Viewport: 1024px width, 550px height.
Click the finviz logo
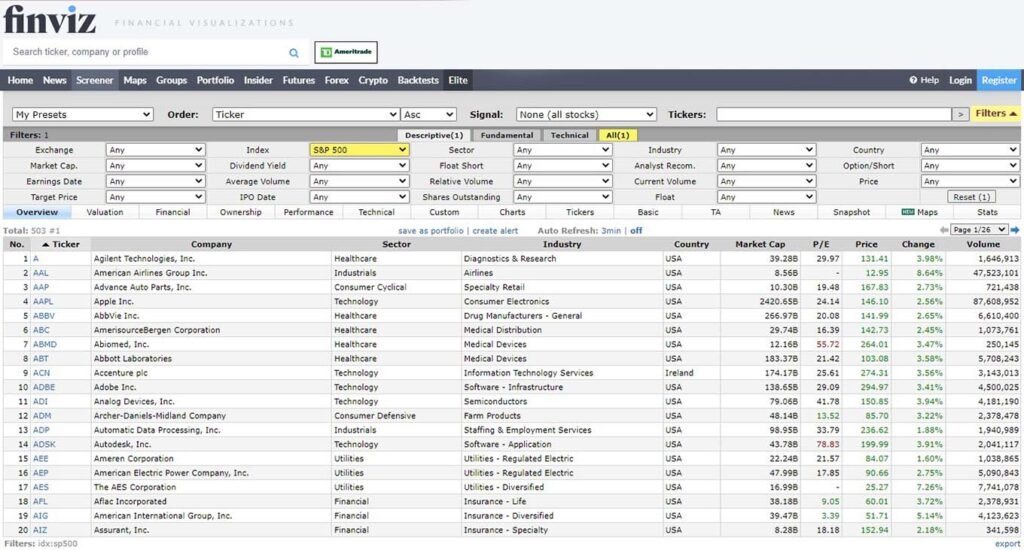coord(50,19)
